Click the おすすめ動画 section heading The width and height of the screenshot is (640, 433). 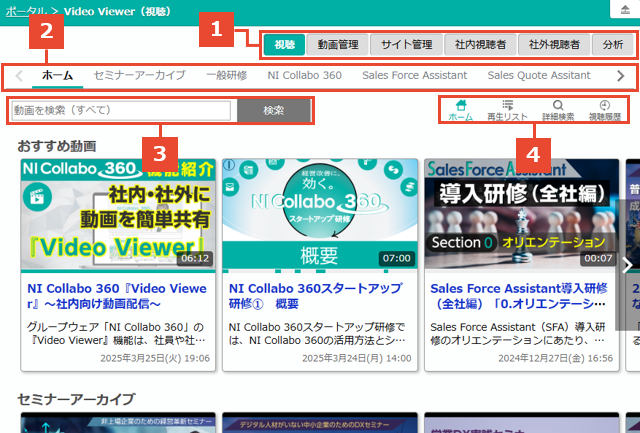57,146
